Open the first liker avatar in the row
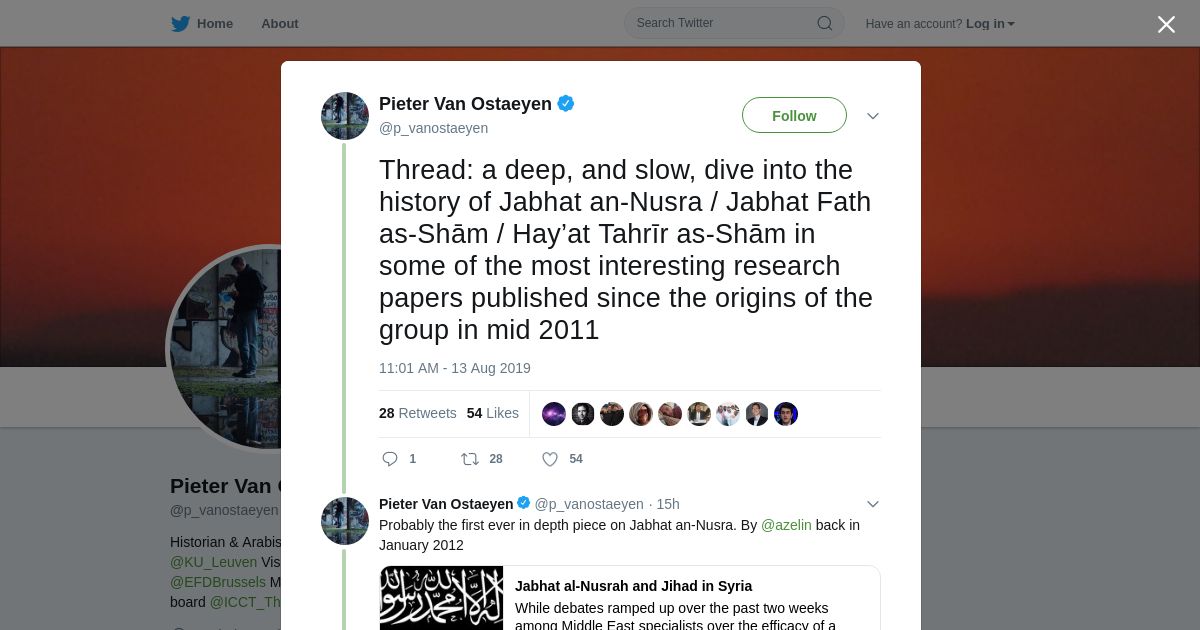The width and height of the screenshot is (1200, 630). pos(554,414)
